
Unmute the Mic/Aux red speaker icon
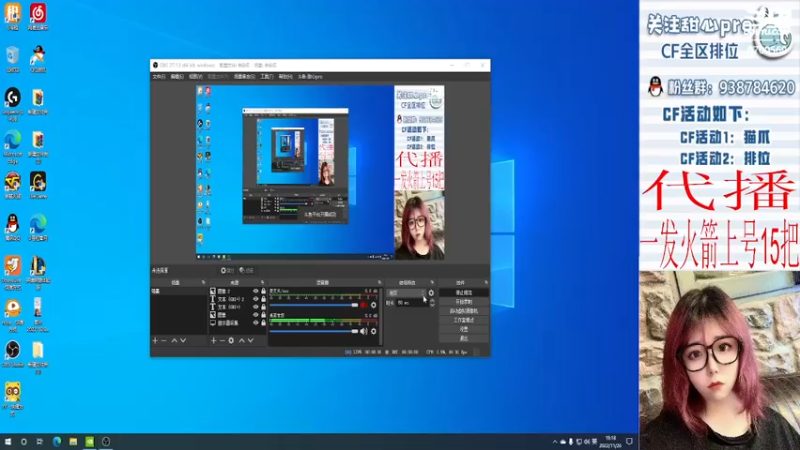(364, 305)
